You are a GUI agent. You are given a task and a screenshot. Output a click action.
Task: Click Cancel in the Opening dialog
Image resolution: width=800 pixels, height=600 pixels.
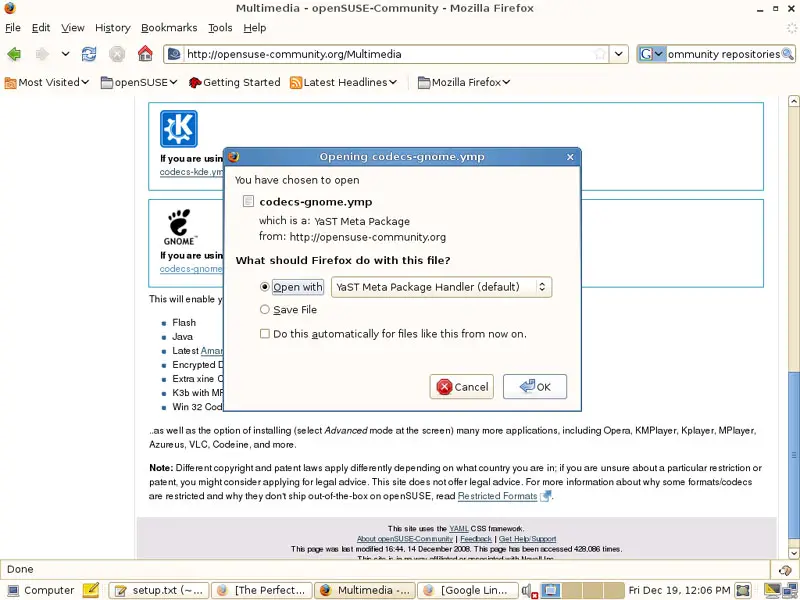(x=462, y=387)
